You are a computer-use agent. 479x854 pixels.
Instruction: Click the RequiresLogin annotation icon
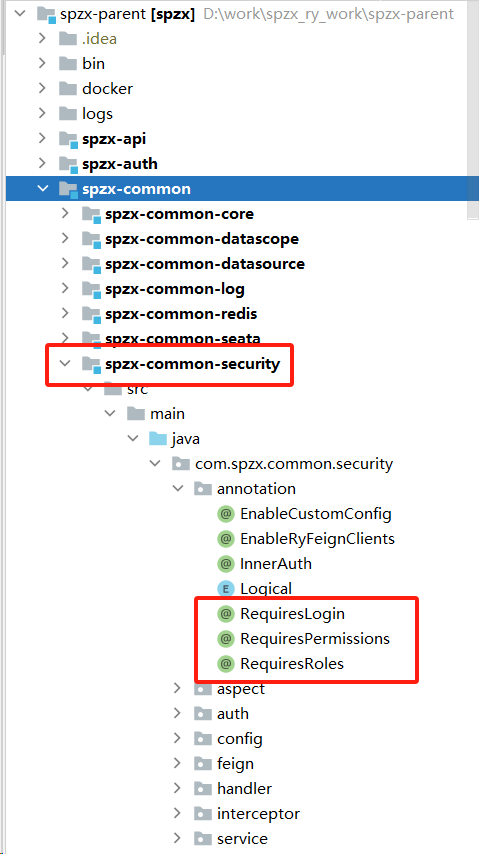(225, 614)
